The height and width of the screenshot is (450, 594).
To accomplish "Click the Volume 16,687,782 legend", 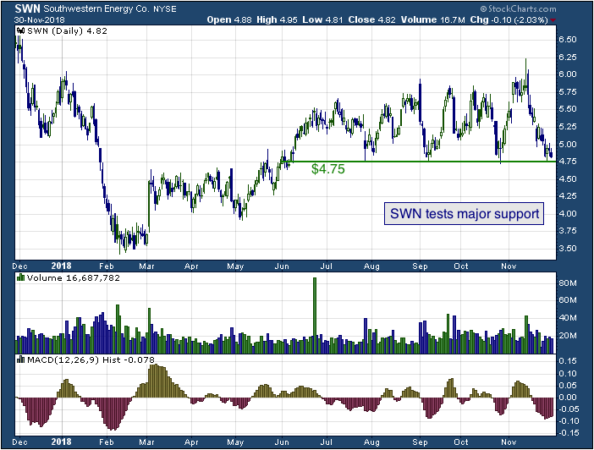I will click(73, 278).
